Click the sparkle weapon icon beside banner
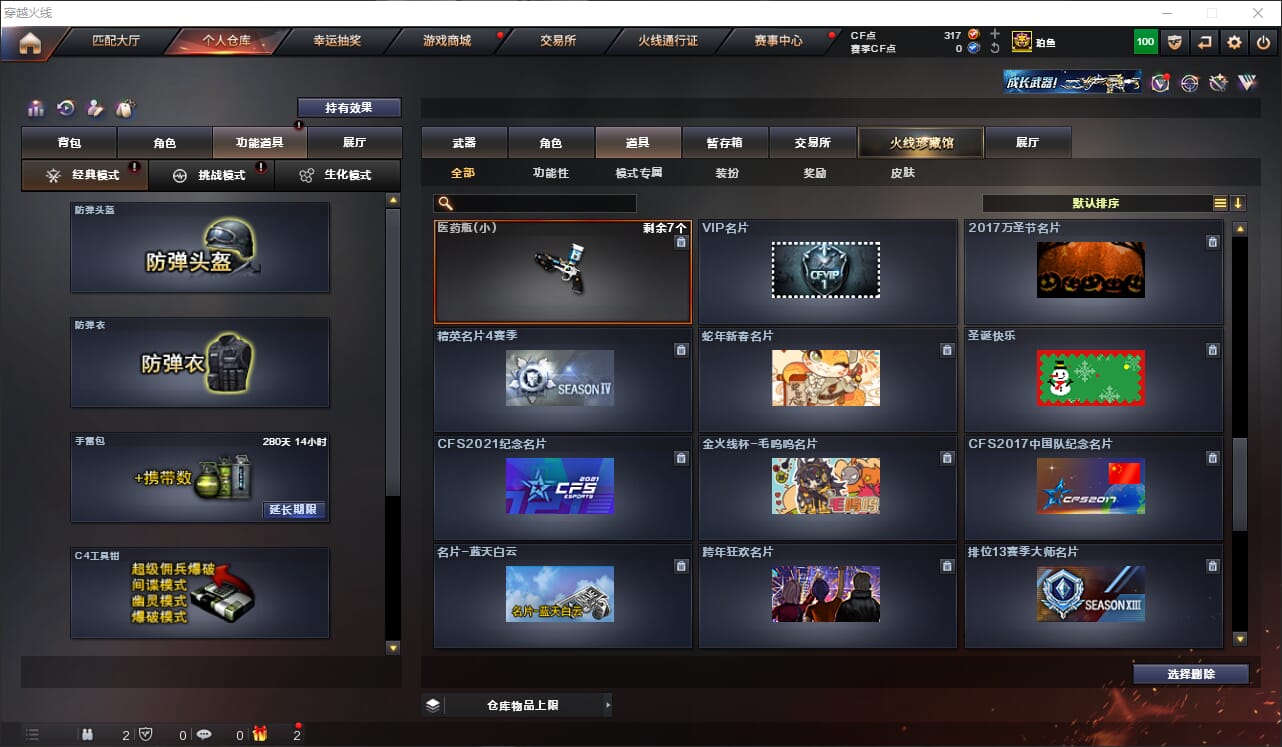 [x=1218, y=83]
